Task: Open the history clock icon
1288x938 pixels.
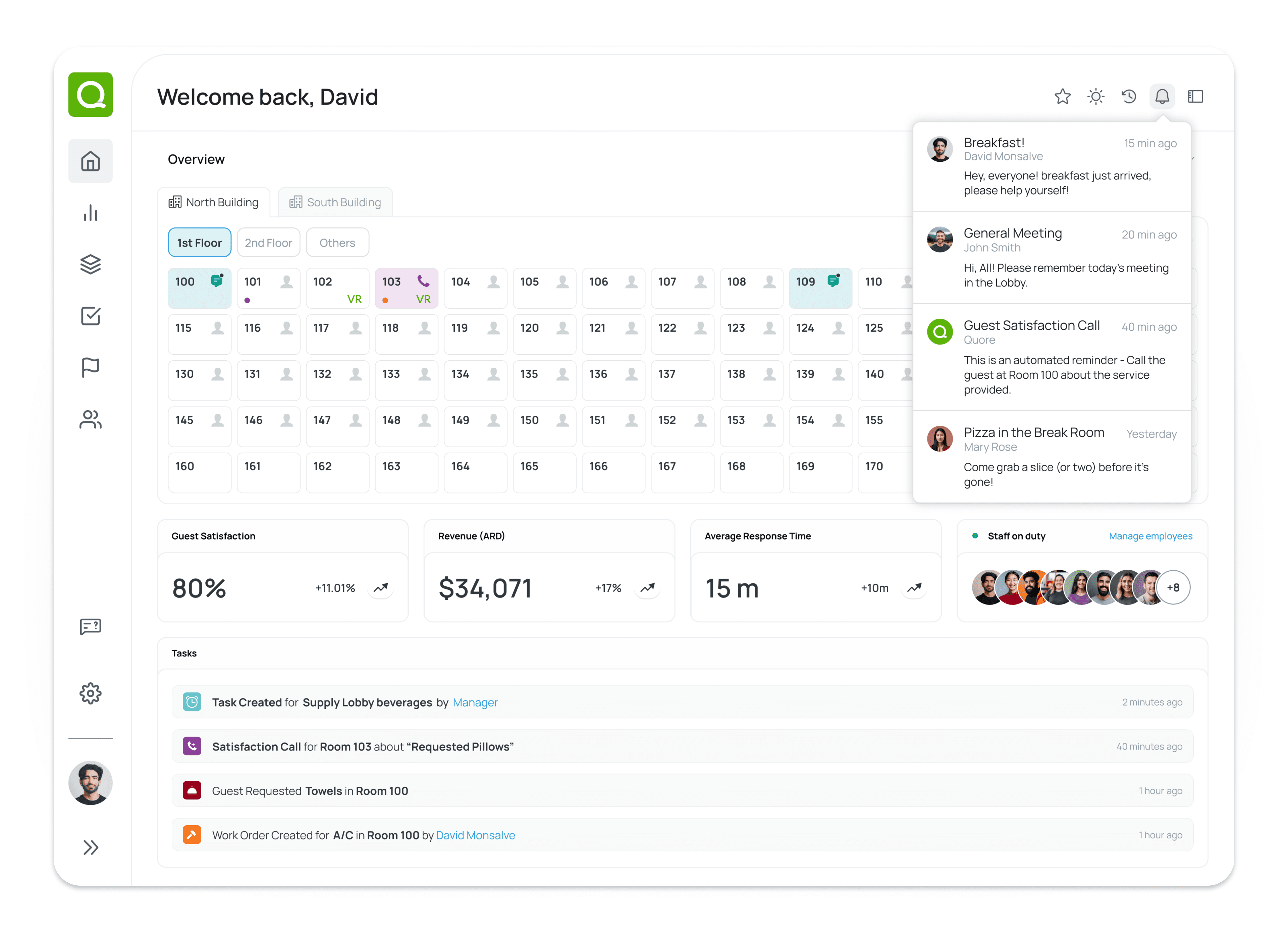Action: coord(1128,97)
